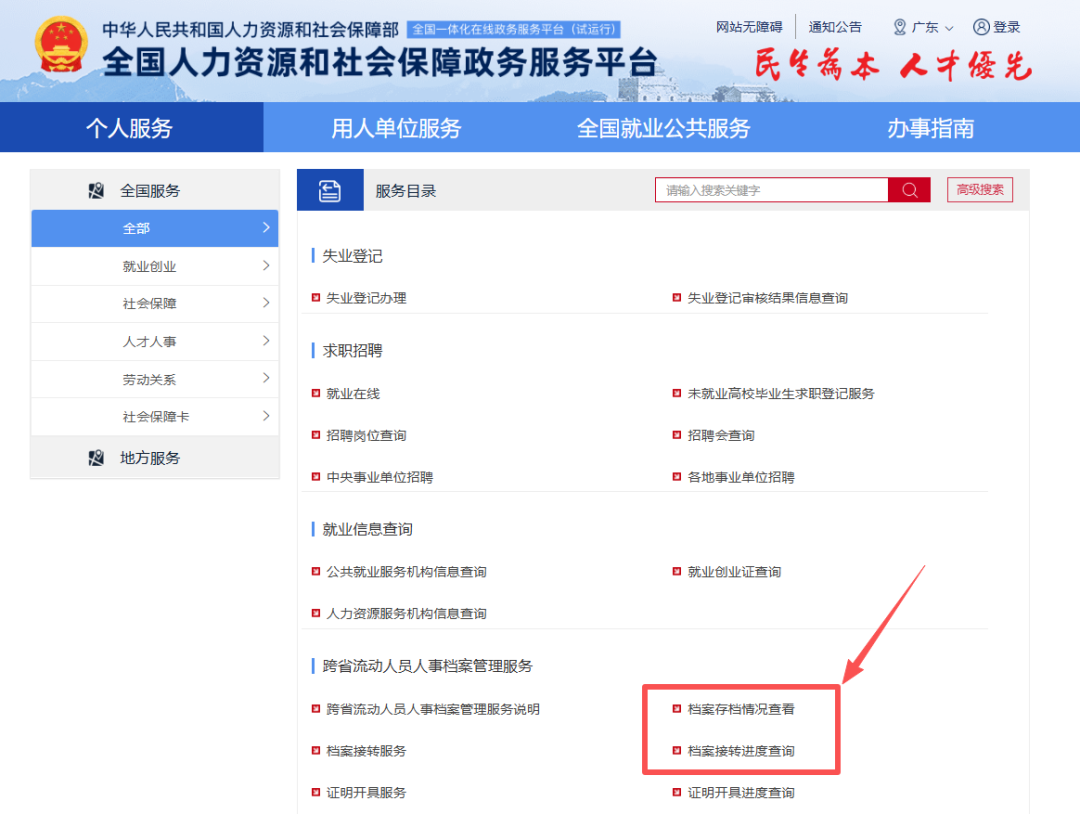The width and height of the screenshot is (1080, 814).
Task: Expand the 劳动关系 sidebar chevron
Action: pos(266,378)
